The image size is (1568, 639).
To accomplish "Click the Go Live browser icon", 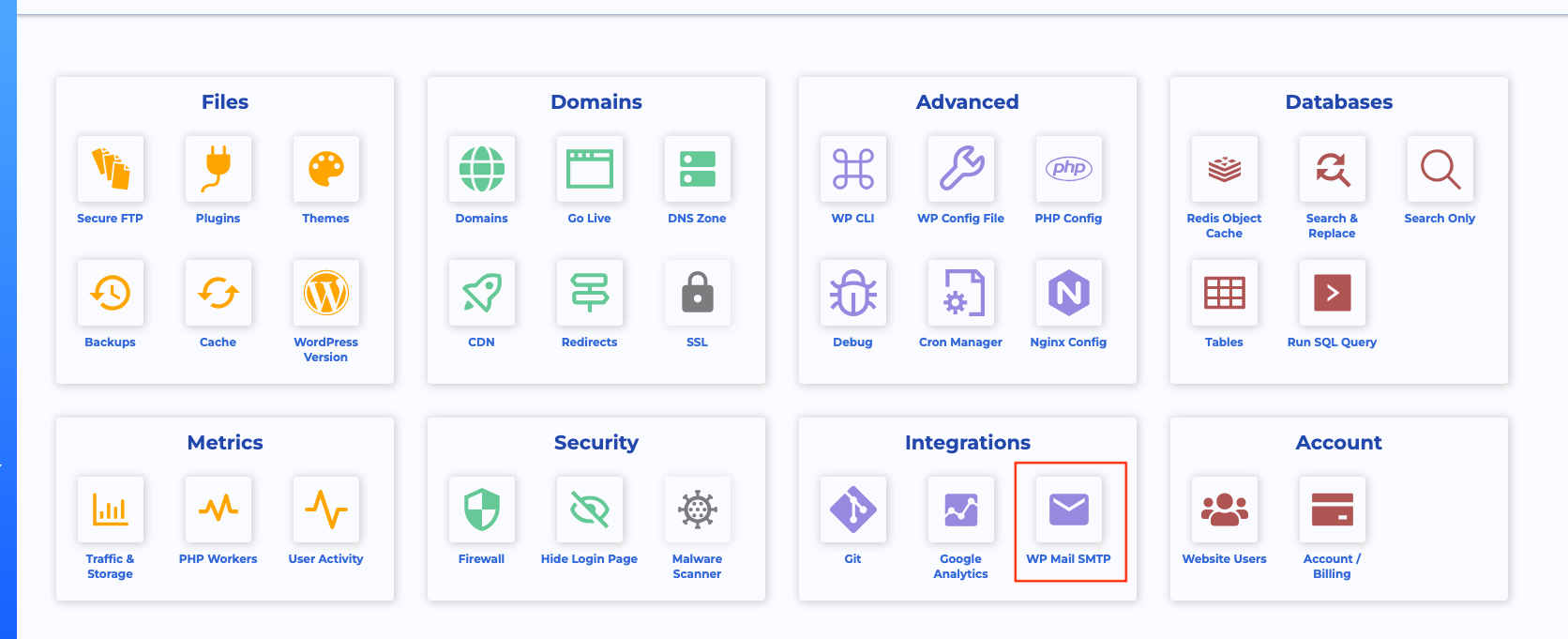I will click(x=590, y=169).
